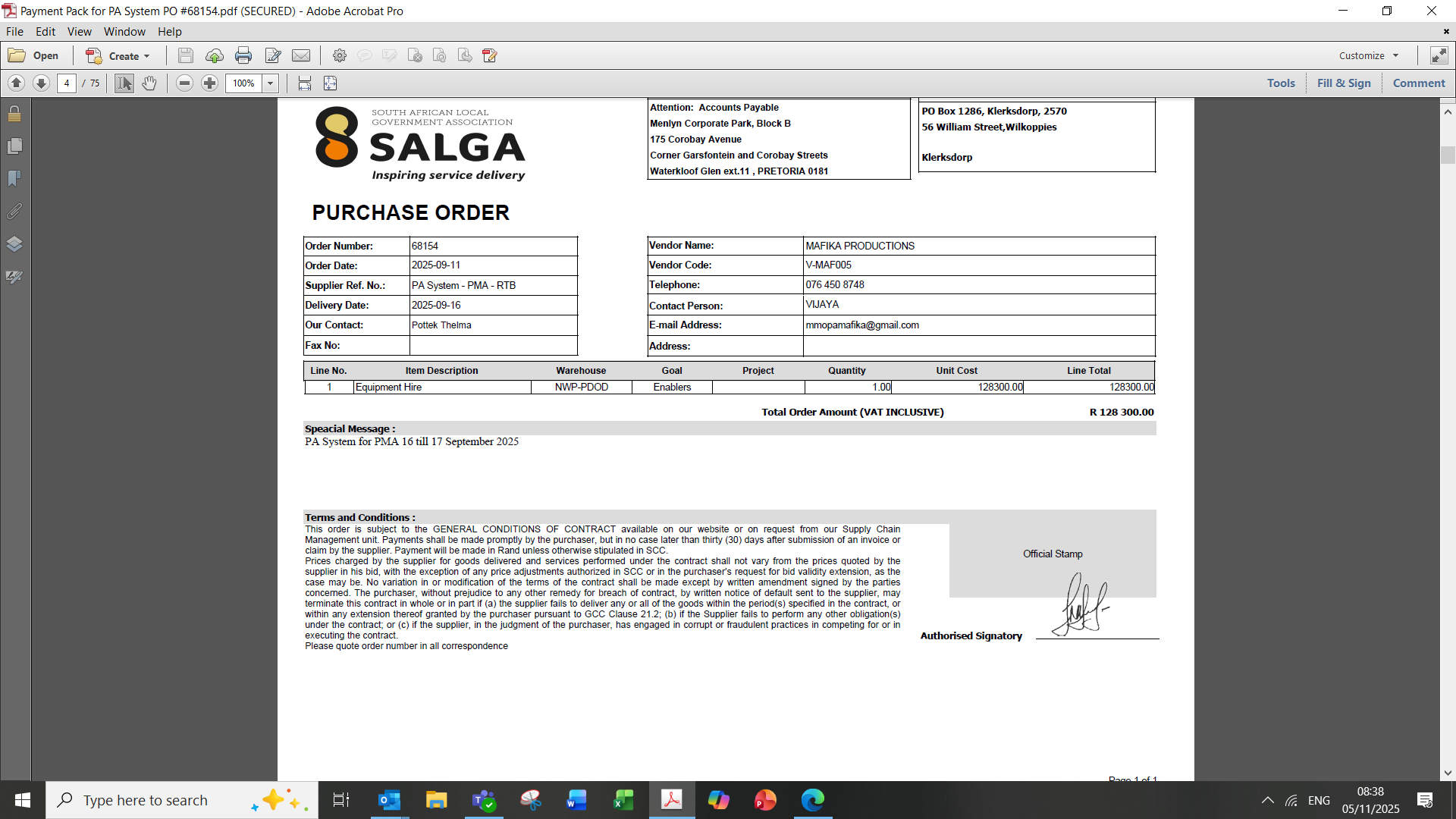Click the security lock panel icon
The width and height of the screenshot is (1456, 819).
pos(14,114)
